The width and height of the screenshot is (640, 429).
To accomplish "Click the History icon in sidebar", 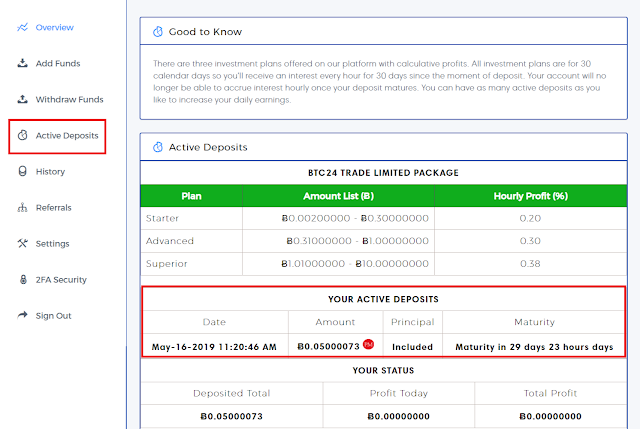I will point(22,171).
